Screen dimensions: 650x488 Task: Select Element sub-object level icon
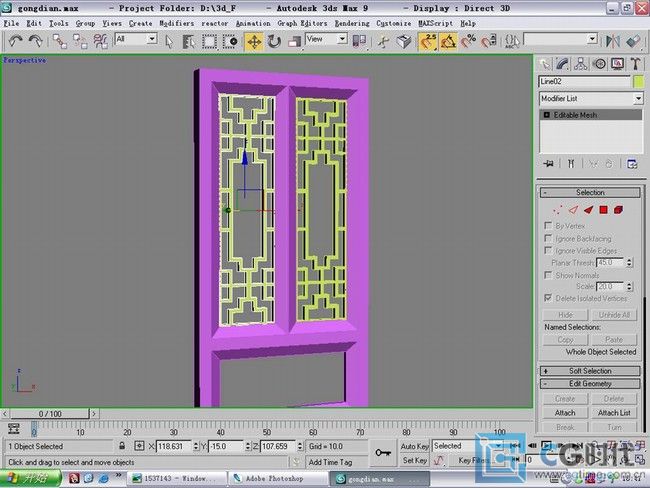pos(618,210)
